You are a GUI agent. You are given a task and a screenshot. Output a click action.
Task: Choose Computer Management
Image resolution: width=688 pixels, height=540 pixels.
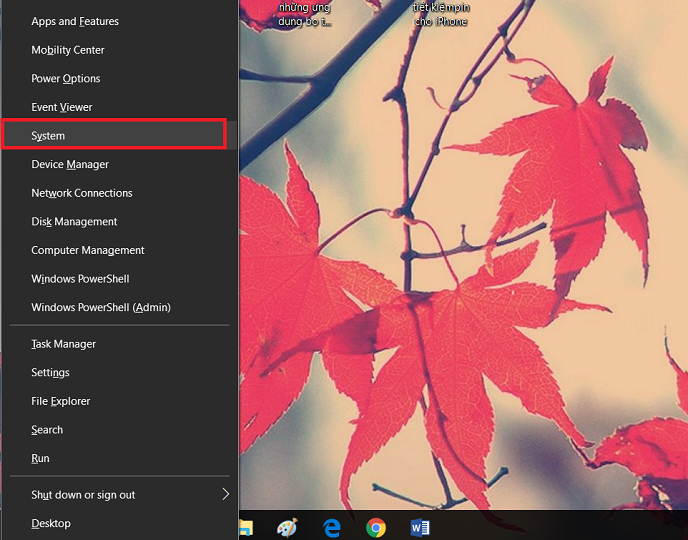88,250
